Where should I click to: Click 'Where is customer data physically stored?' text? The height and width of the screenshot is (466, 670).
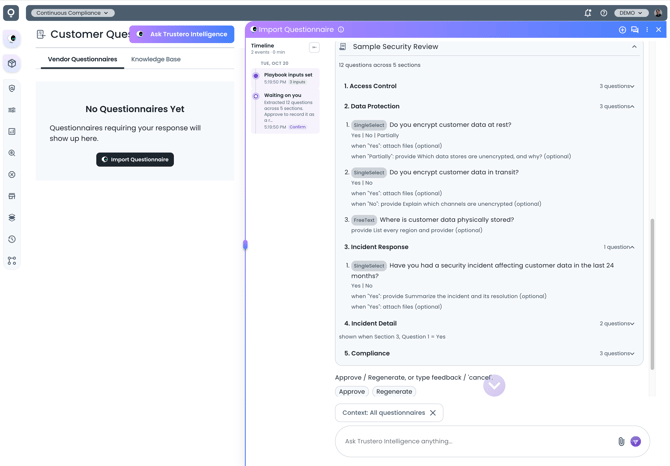click(x=447, y=220)
